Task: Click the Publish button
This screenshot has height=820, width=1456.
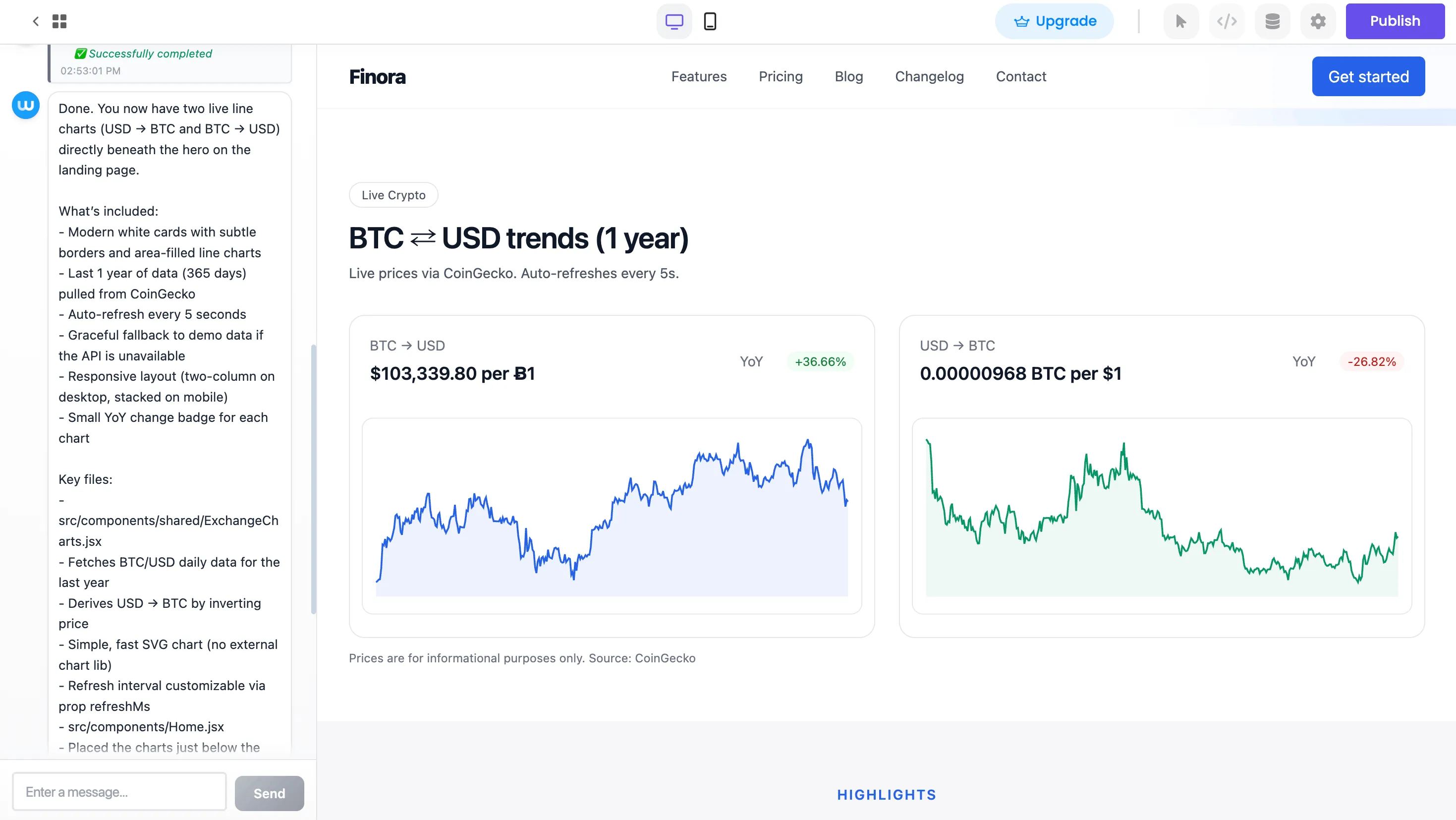Action: click(1395, 21)
